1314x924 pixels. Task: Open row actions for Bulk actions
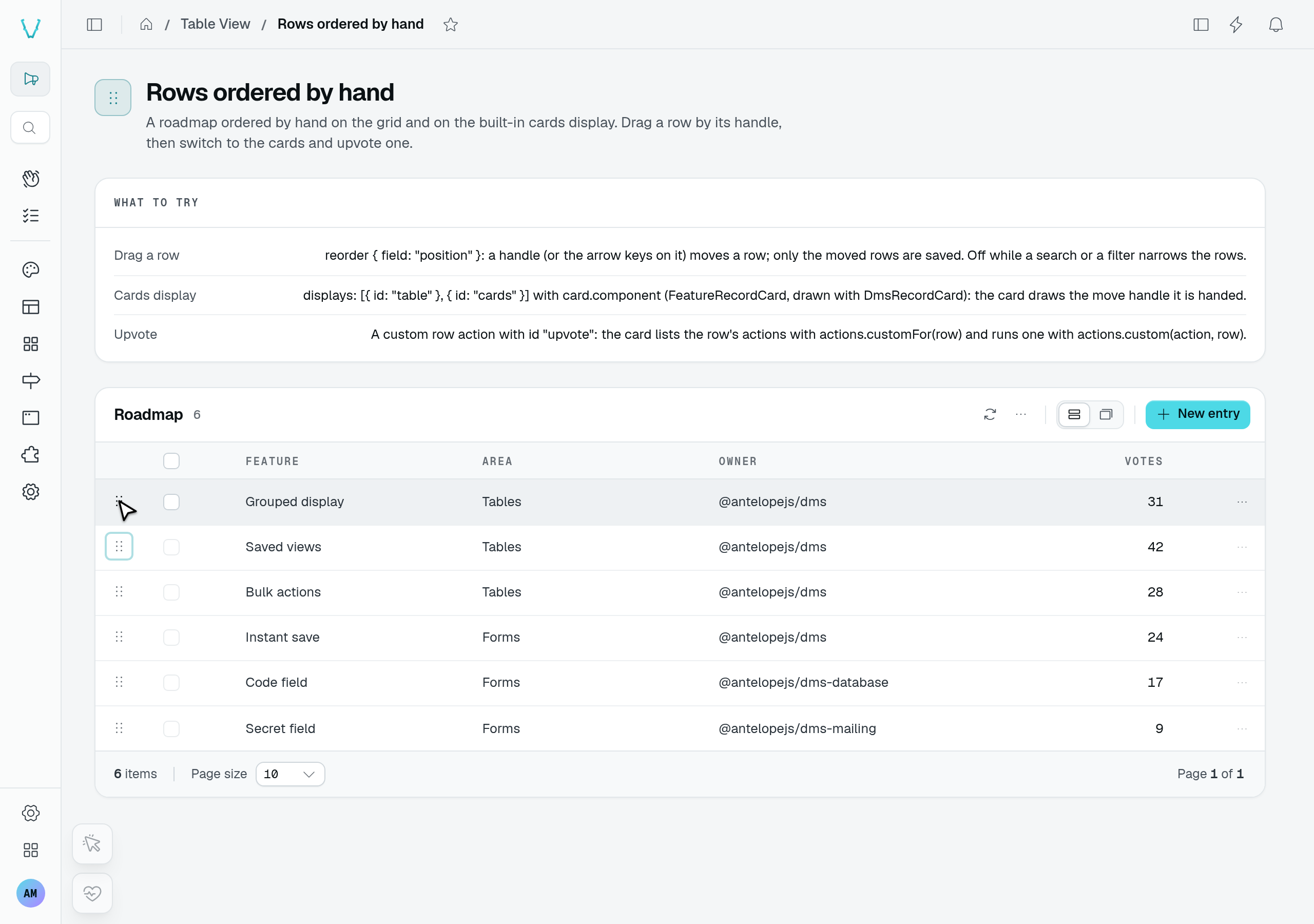pos(1241,592)
